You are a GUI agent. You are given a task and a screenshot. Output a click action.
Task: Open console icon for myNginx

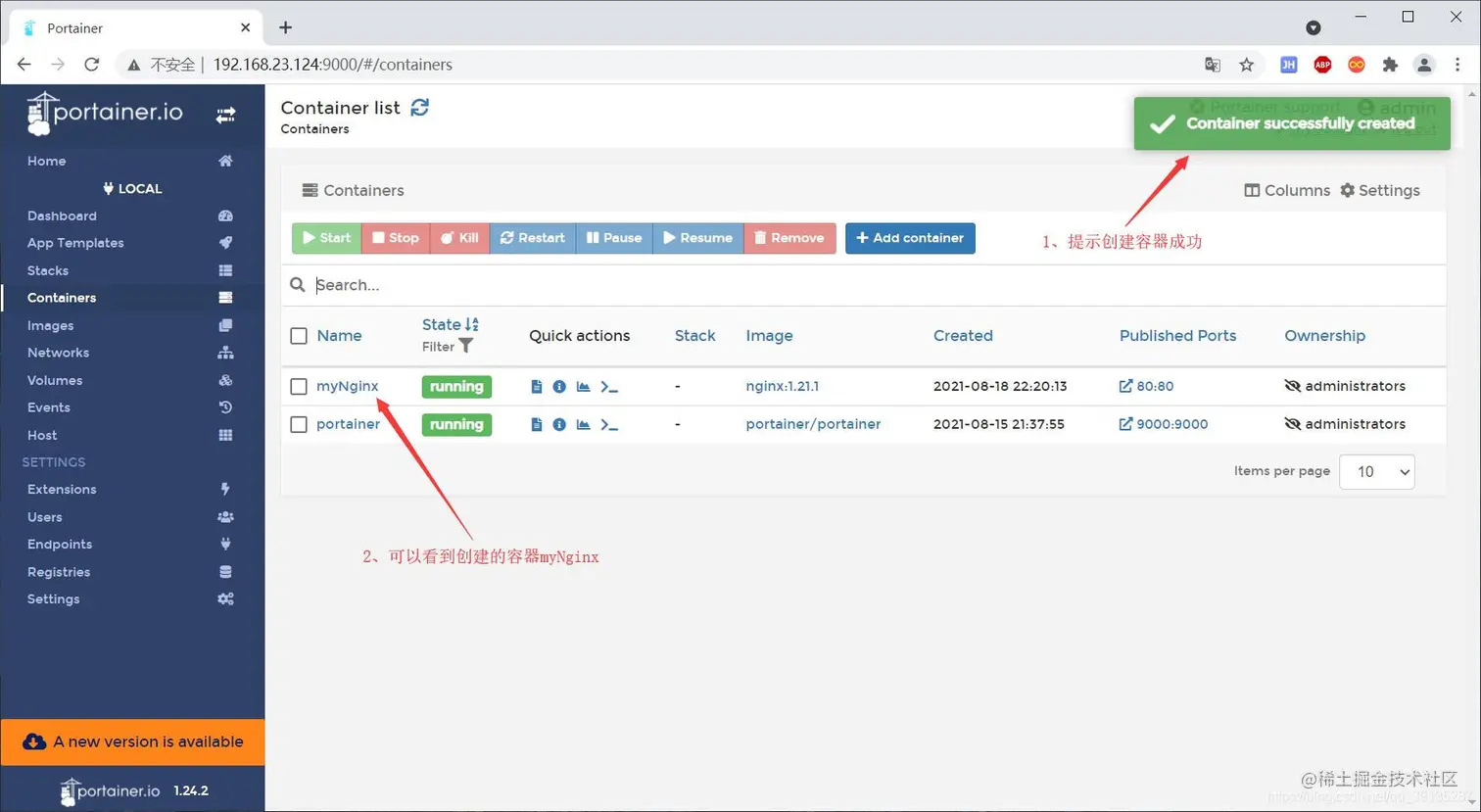609,387
